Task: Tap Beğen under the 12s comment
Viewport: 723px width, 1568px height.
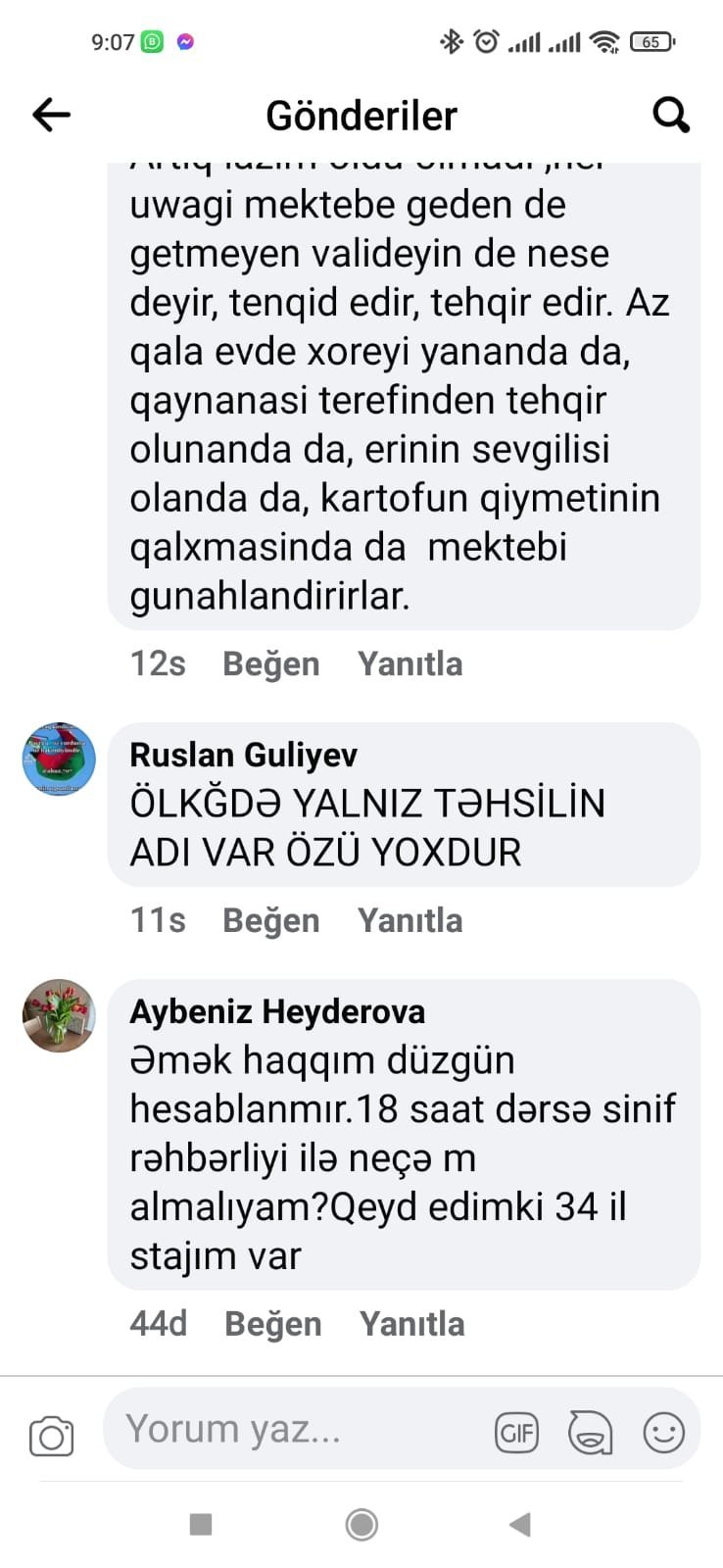Action: (271, 663)
